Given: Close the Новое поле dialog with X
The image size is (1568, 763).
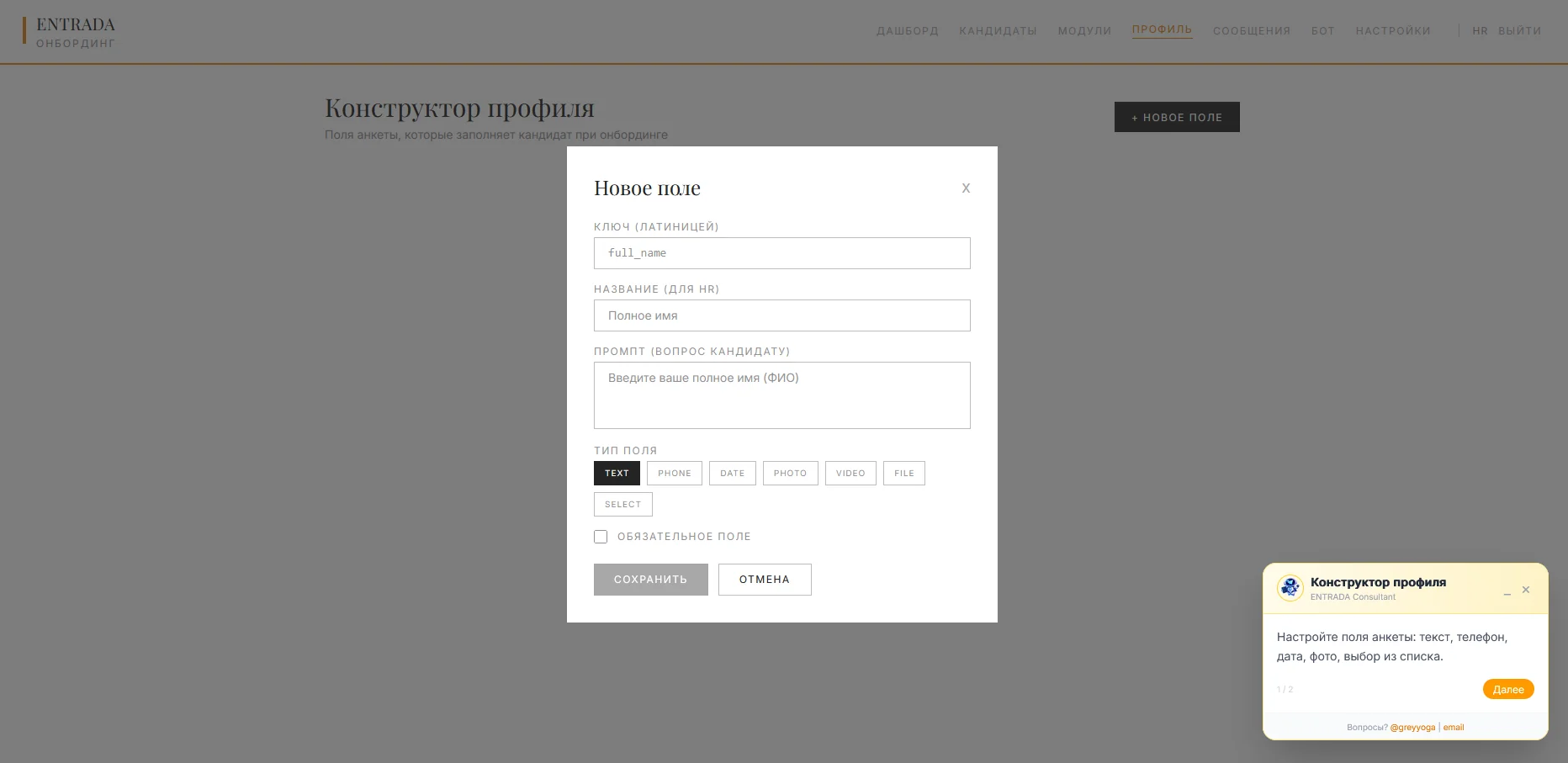Looking at the screenshot, I should [966, 188].
